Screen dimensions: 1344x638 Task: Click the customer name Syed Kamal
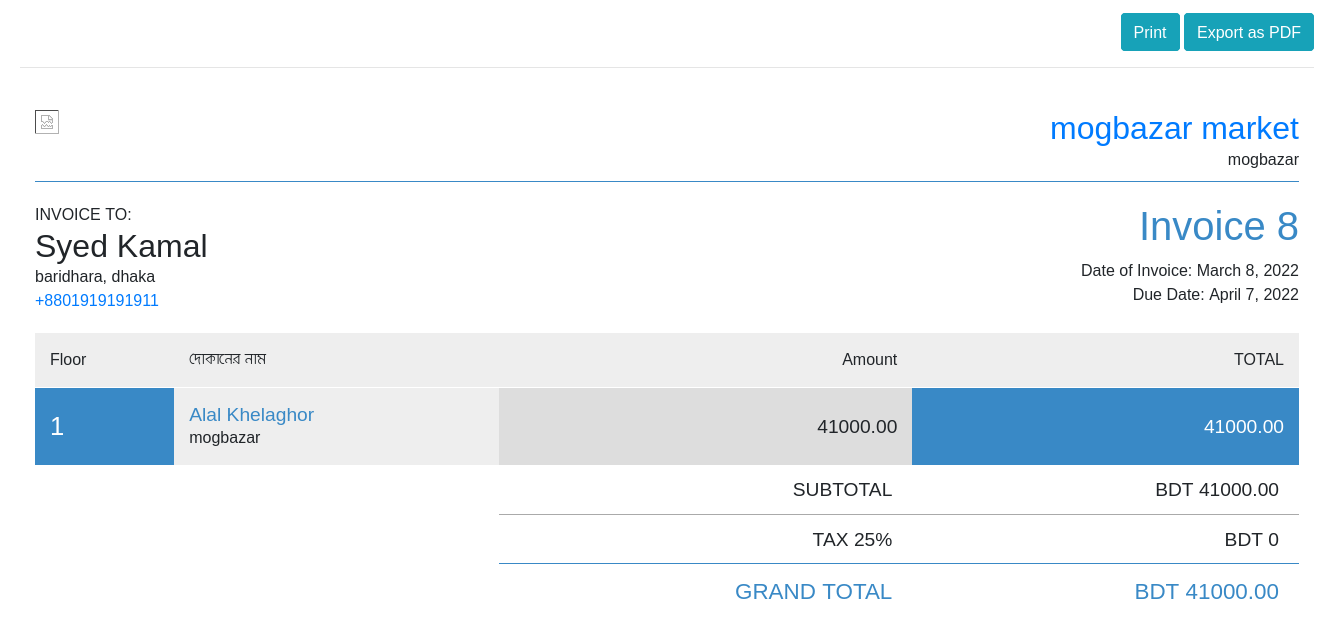click(121, 246)
